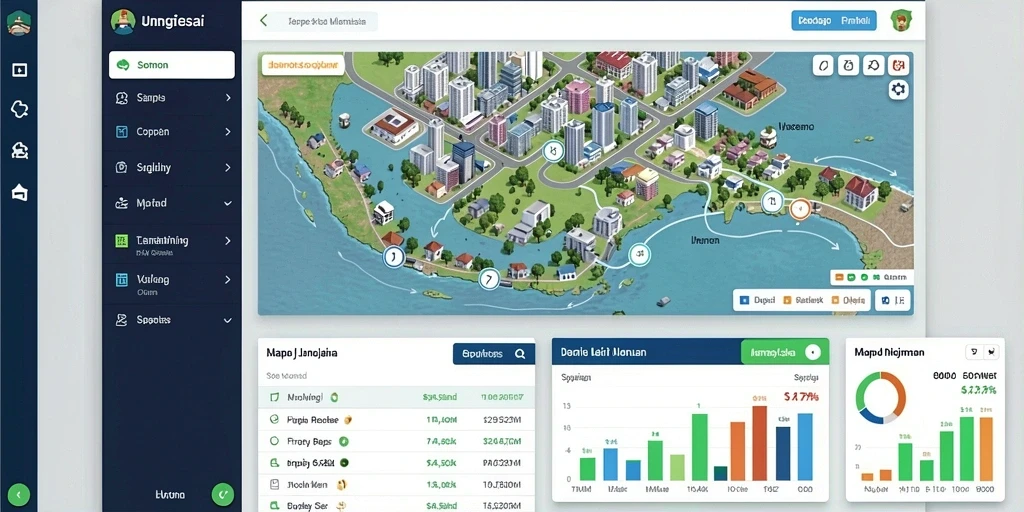1024x512 pixels.
Task: Collapse the Mohad menu down-chevron
Action: 228,204
